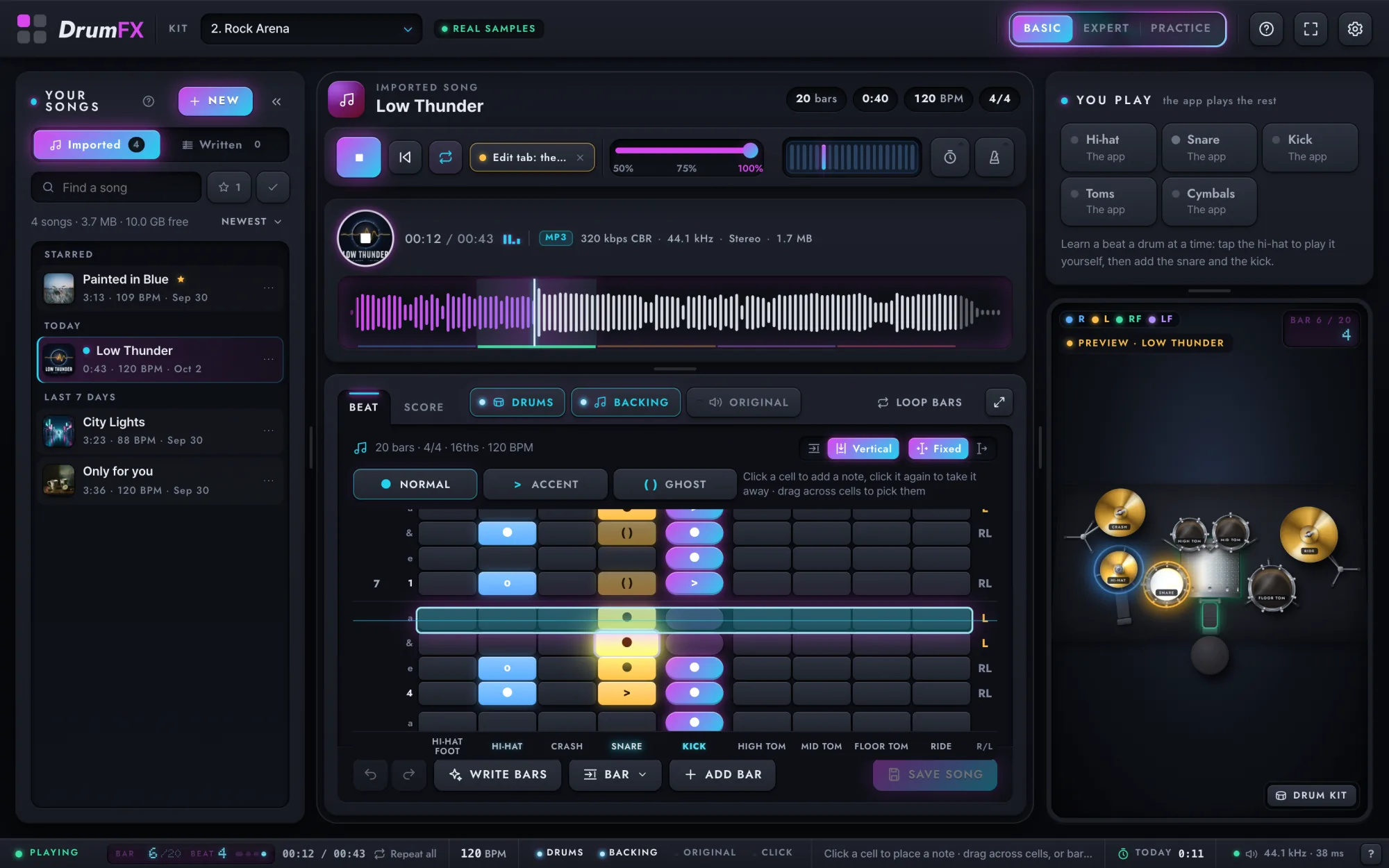Click WRITE BARS button
Screen dimensions: 1389x868
coord(497,774)
